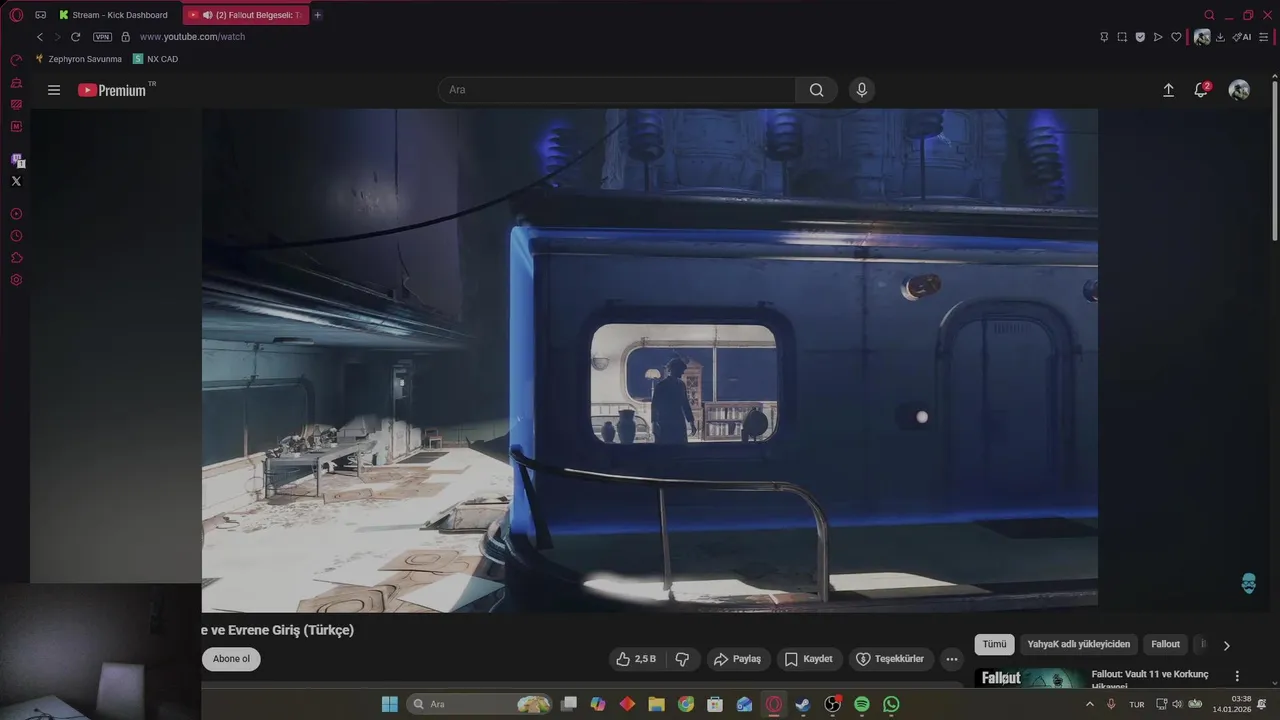Toggle the VPN badge in the address bar

[102, 37]
